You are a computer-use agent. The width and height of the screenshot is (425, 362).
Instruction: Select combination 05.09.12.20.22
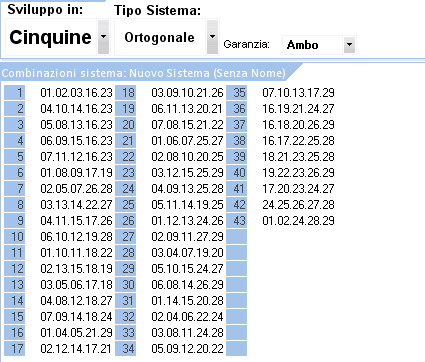187,349
